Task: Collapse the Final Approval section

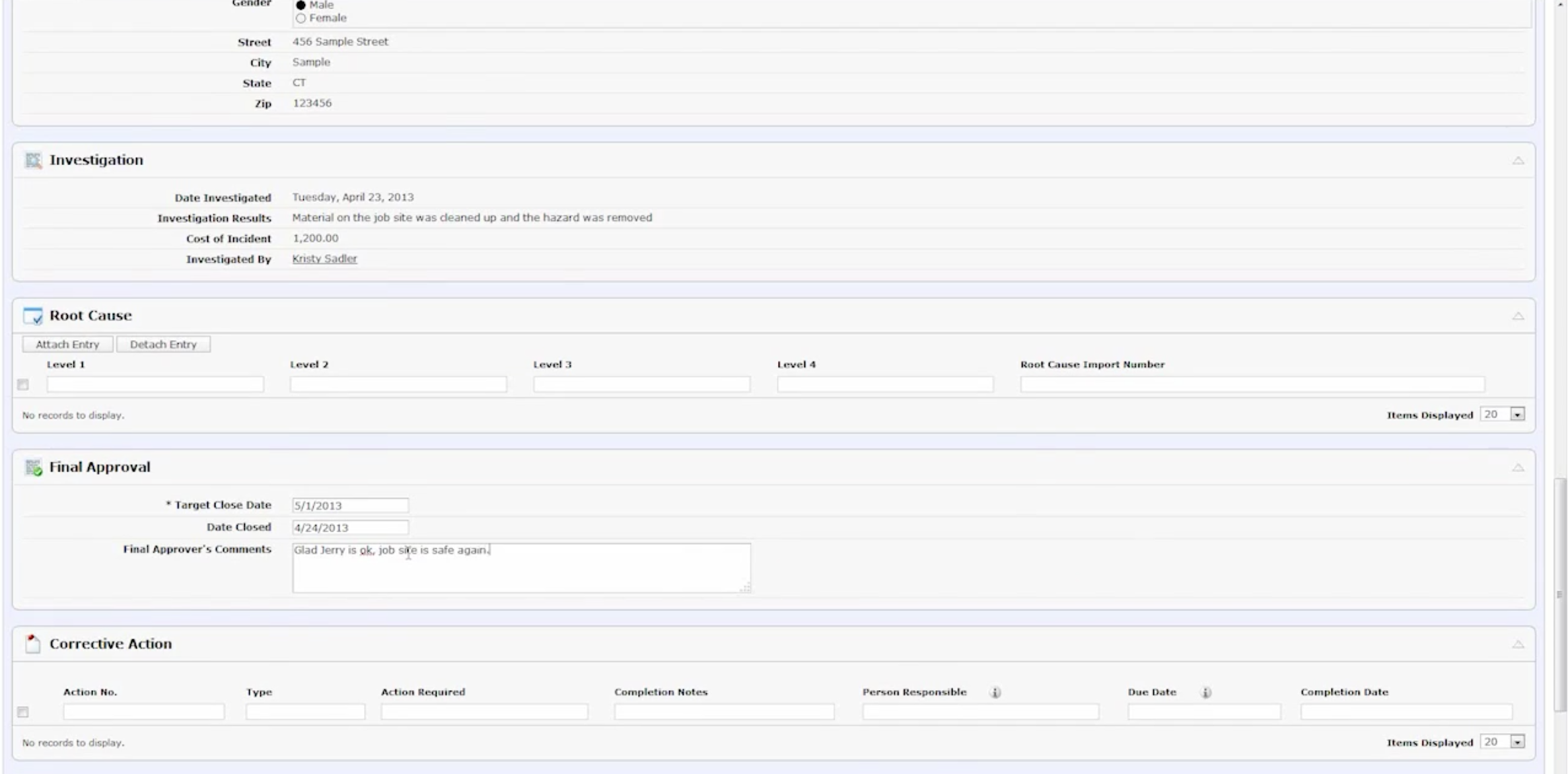Action: [1518, 468]
